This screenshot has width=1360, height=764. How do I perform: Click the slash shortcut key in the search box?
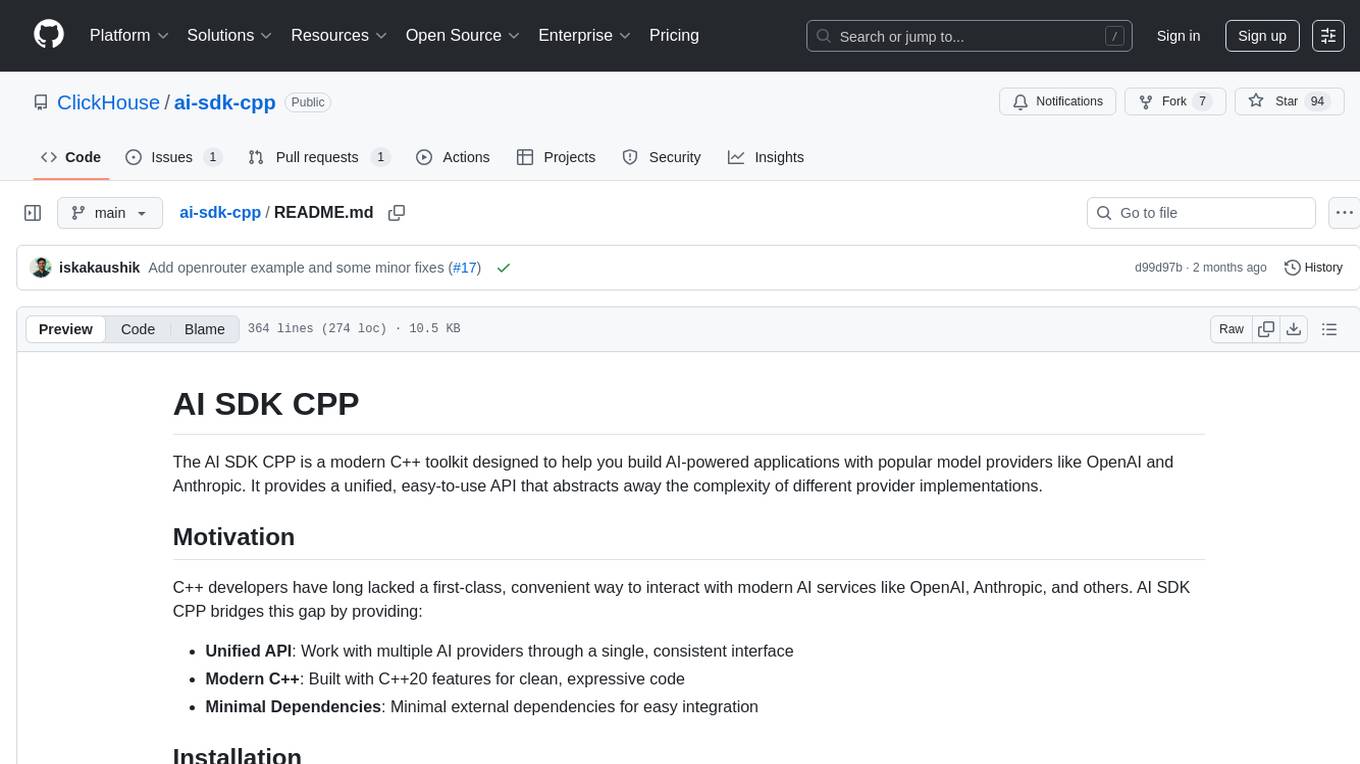click(x=1114, y=36)
